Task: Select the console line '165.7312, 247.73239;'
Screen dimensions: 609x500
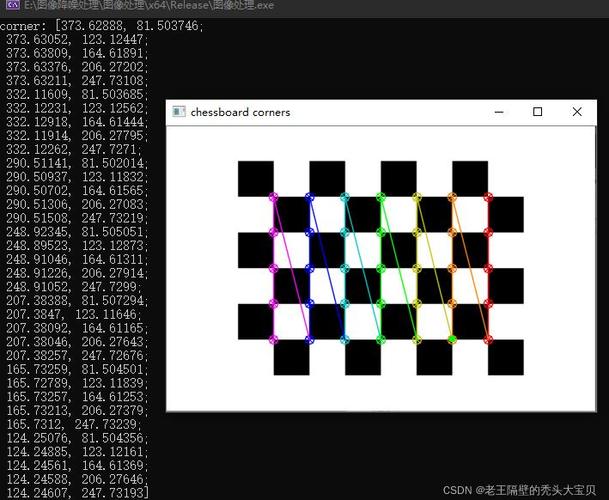Action: pos(74,424)
